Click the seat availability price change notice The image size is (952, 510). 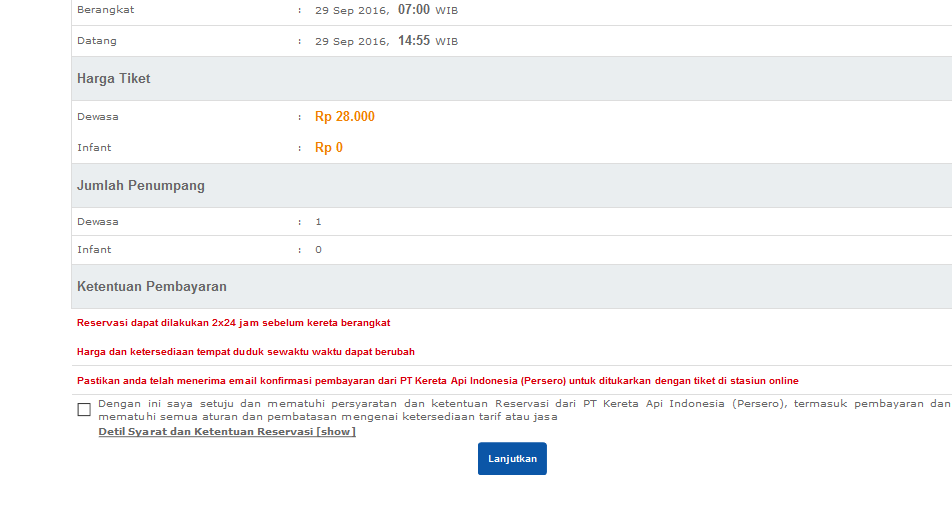pyautogui.click(x=245, y=352)
